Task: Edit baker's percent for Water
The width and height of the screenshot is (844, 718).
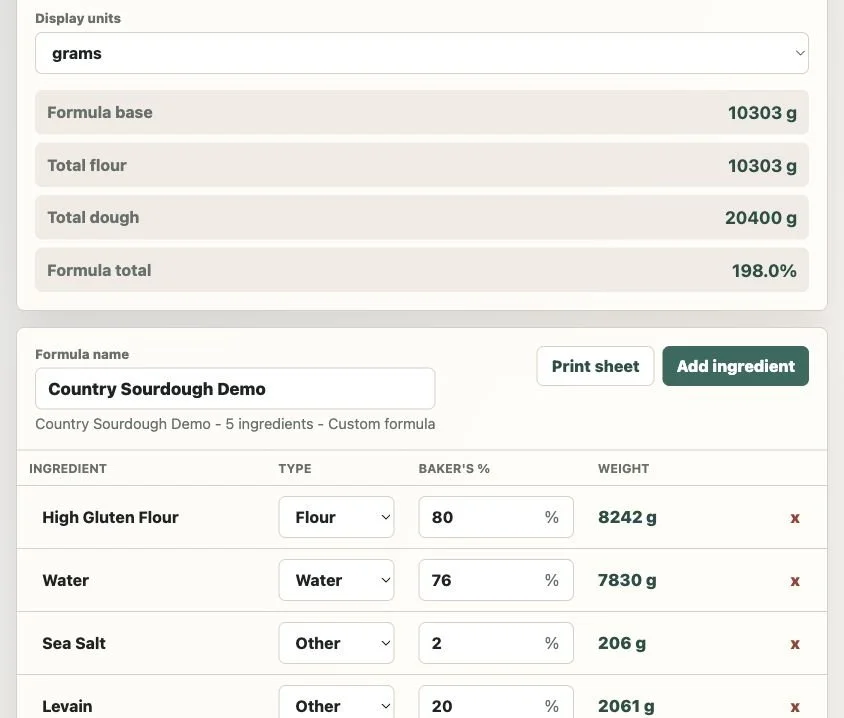Action: point(496,580)
